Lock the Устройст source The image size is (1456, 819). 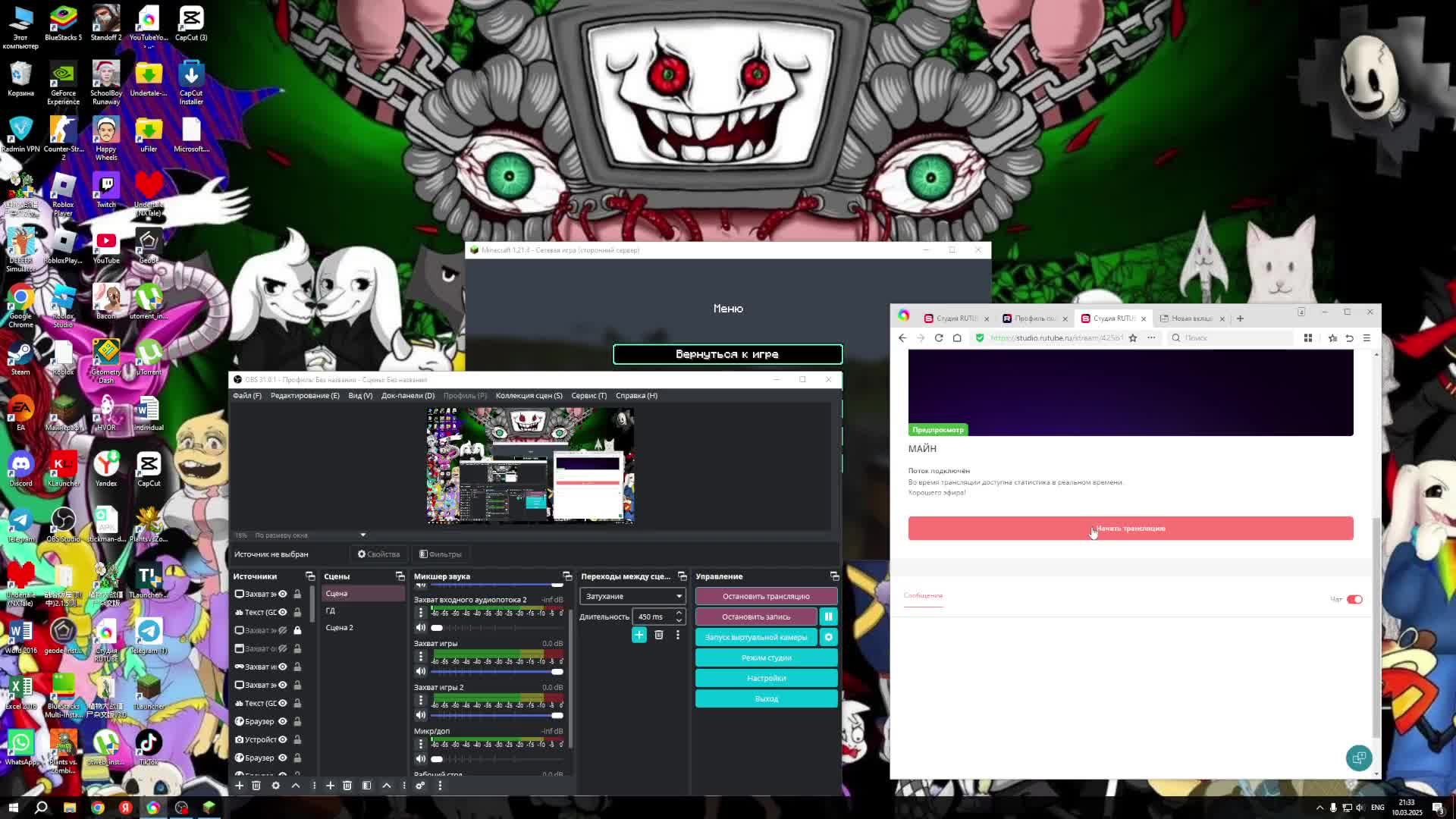297,739
